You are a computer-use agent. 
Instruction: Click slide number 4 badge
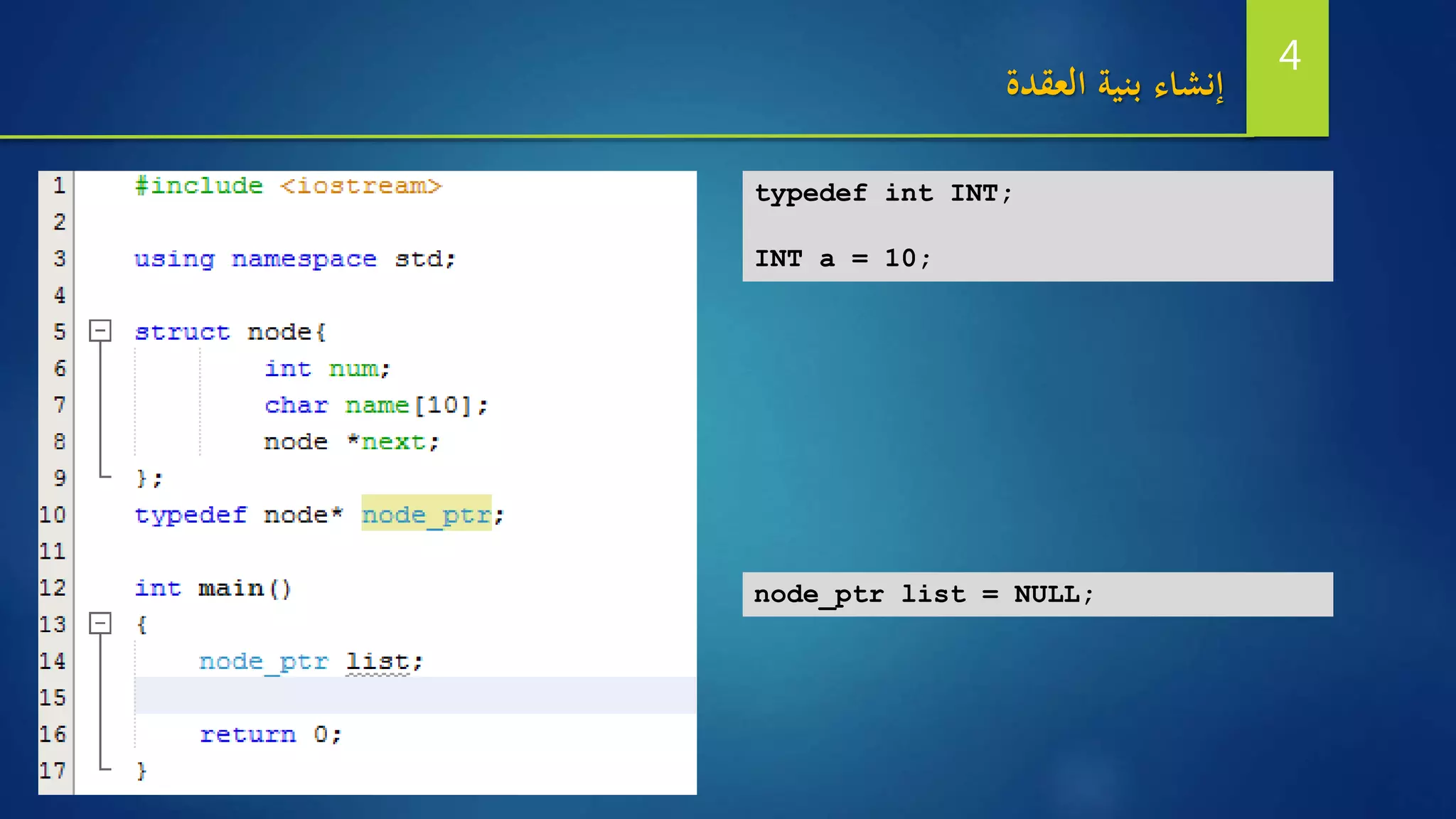[1288, 68]
